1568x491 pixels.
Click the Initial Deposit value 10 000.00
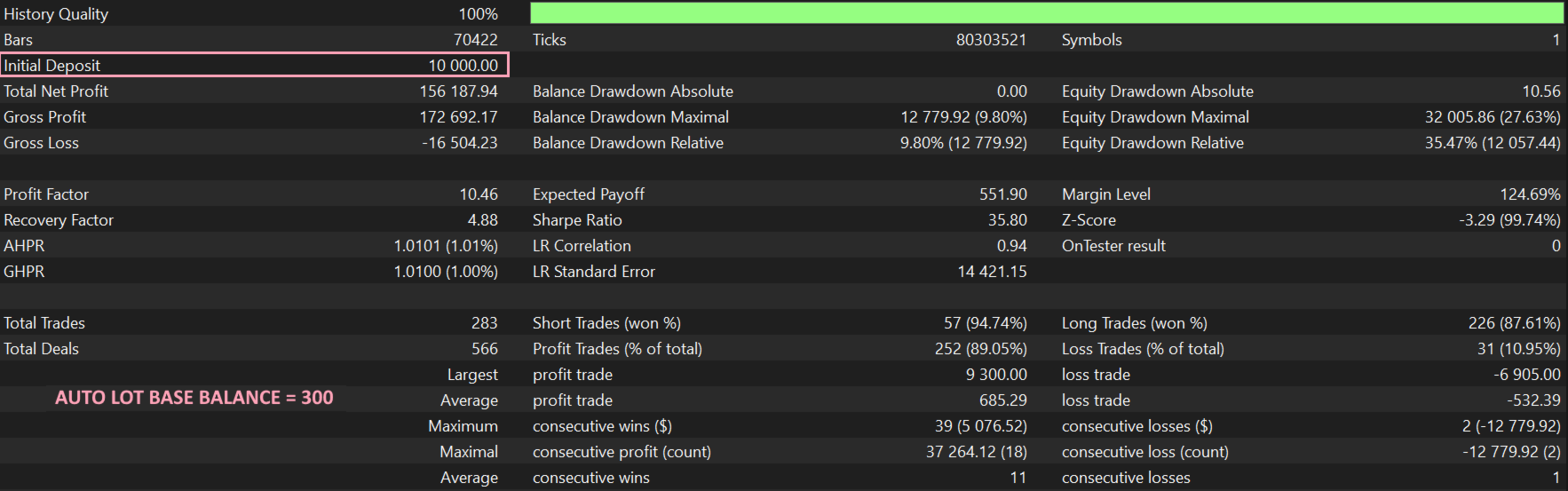click(463, 66)
